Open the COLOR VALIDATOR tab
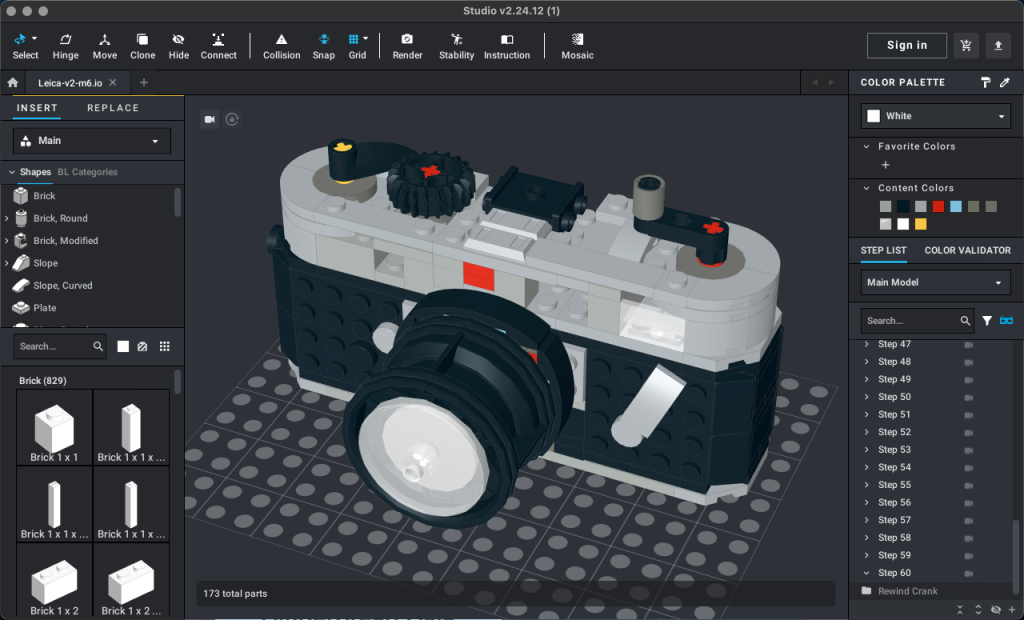This screenshot has height=620, width=1024. pyautogui.click(x=967, y=250)
